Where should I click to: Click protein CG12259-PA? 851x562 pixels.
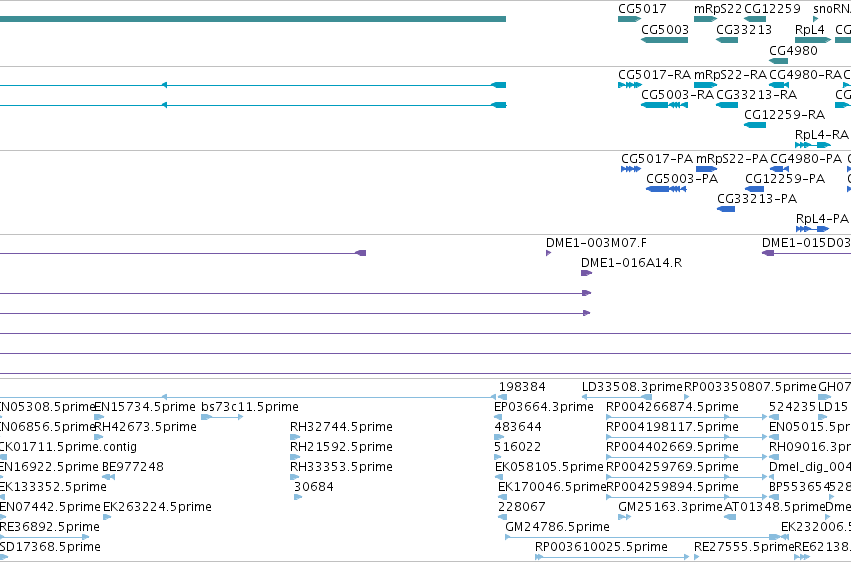(784, 179)
